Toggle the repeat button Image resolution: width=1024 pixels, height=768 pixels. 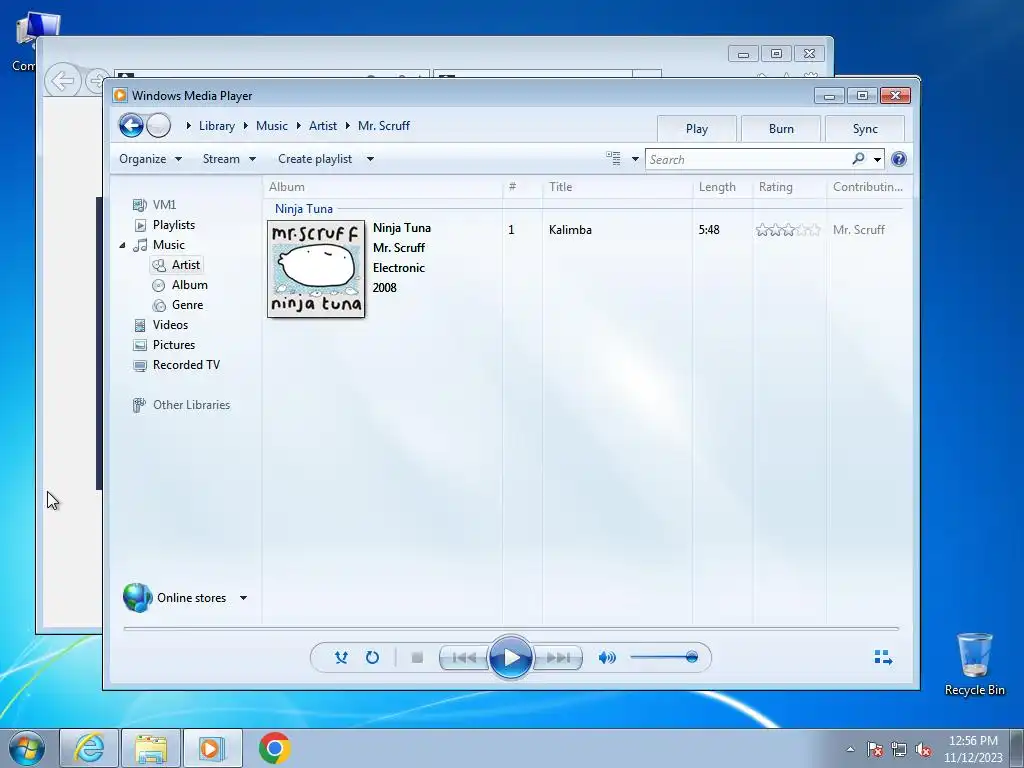[x=372, y=658]
